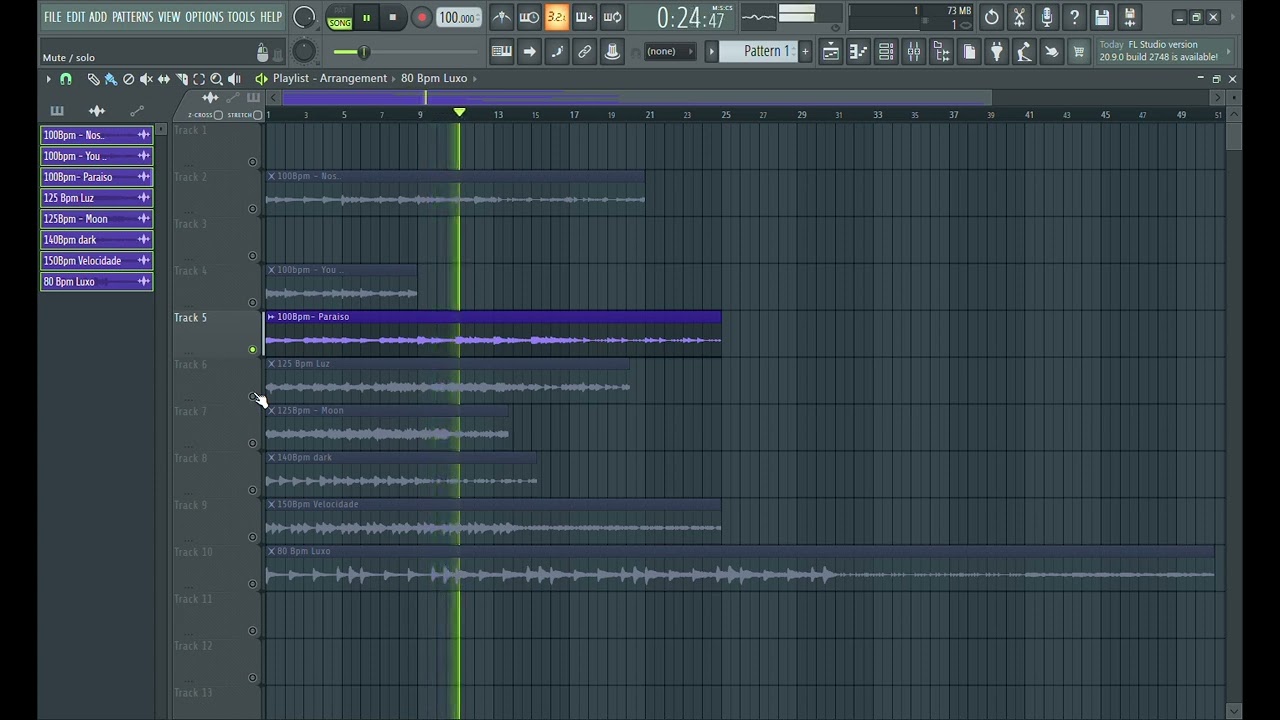
Task: Open the Browser view icon
Action: pos(941,52)
